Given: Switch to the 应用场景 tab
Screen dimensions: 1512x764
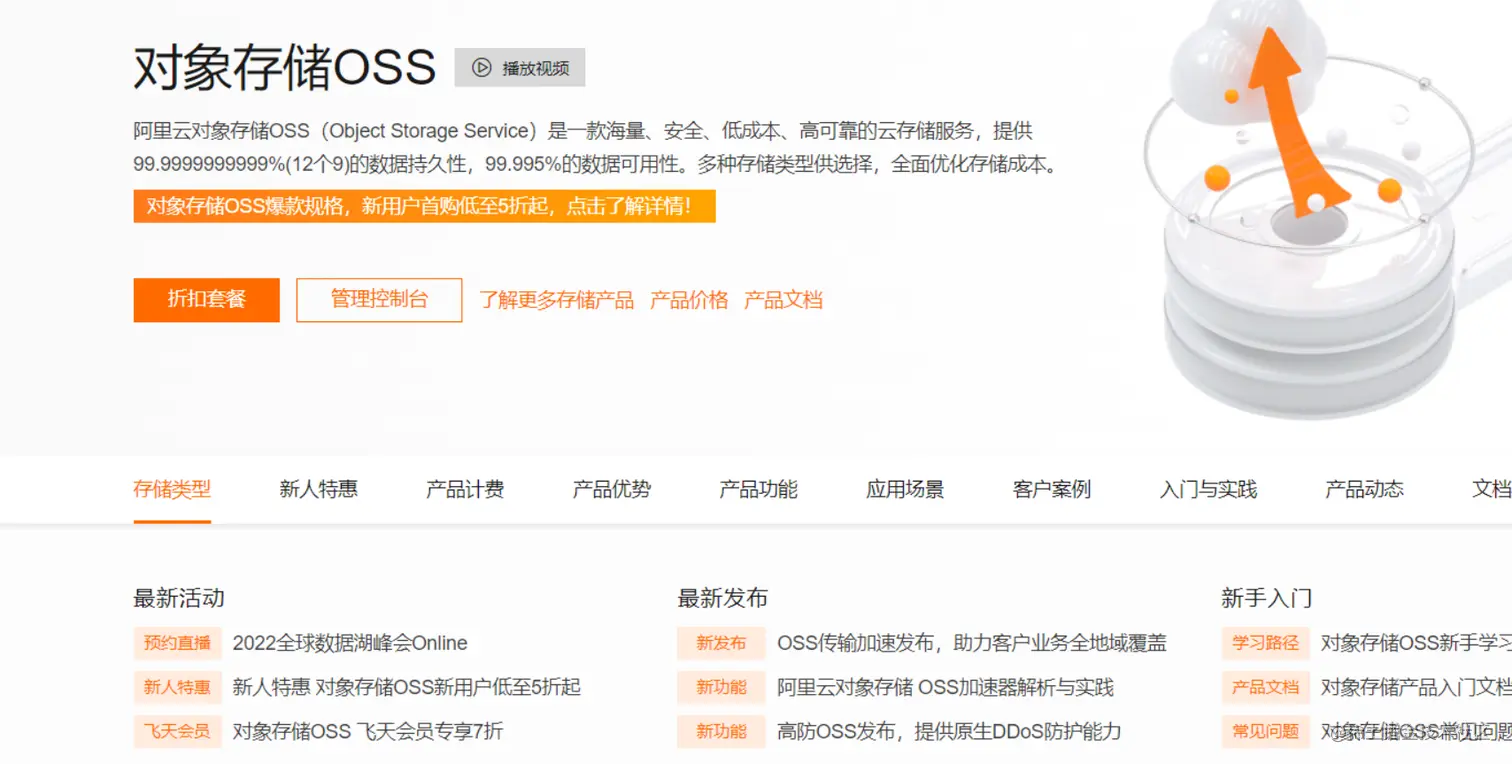Looking at the screenshot, I should (905, 489).
